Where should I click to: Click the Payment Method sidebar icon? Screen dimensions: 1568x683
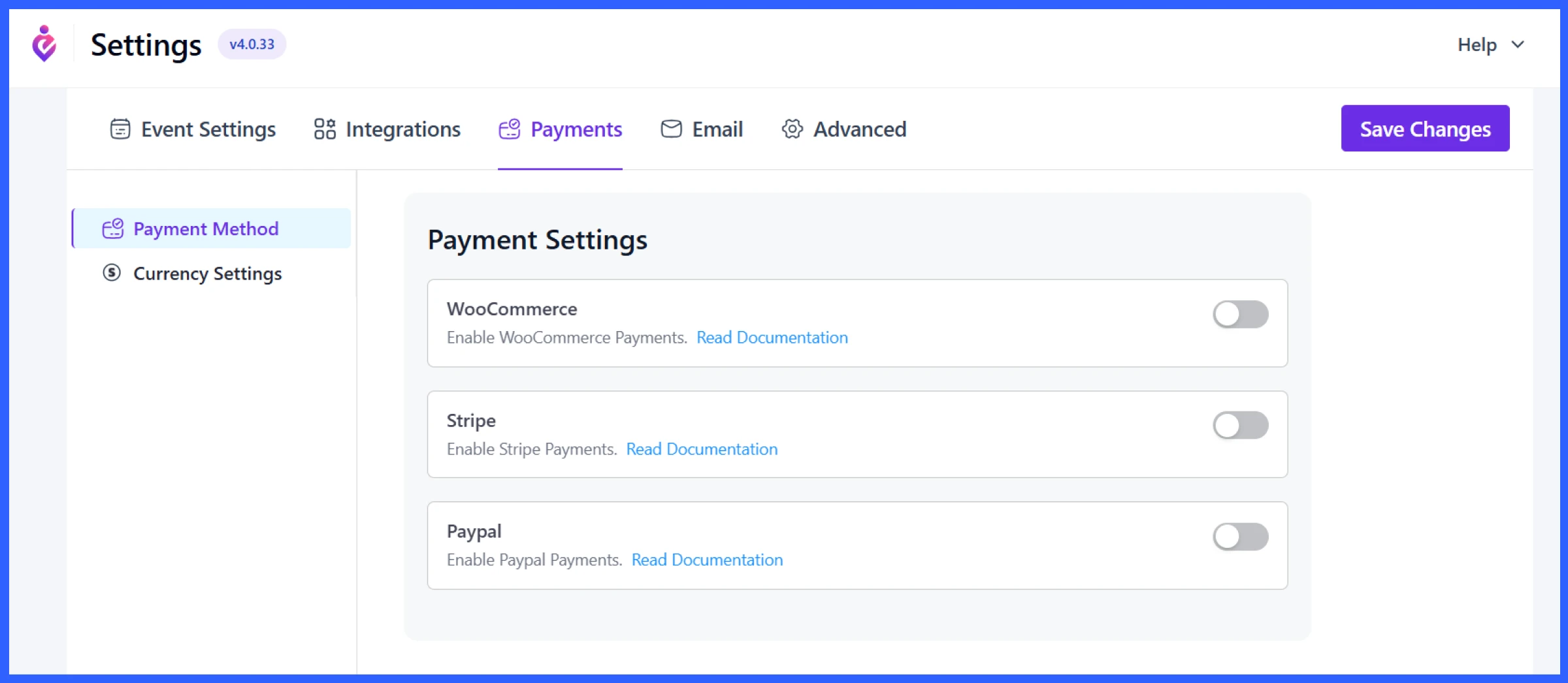113,229
